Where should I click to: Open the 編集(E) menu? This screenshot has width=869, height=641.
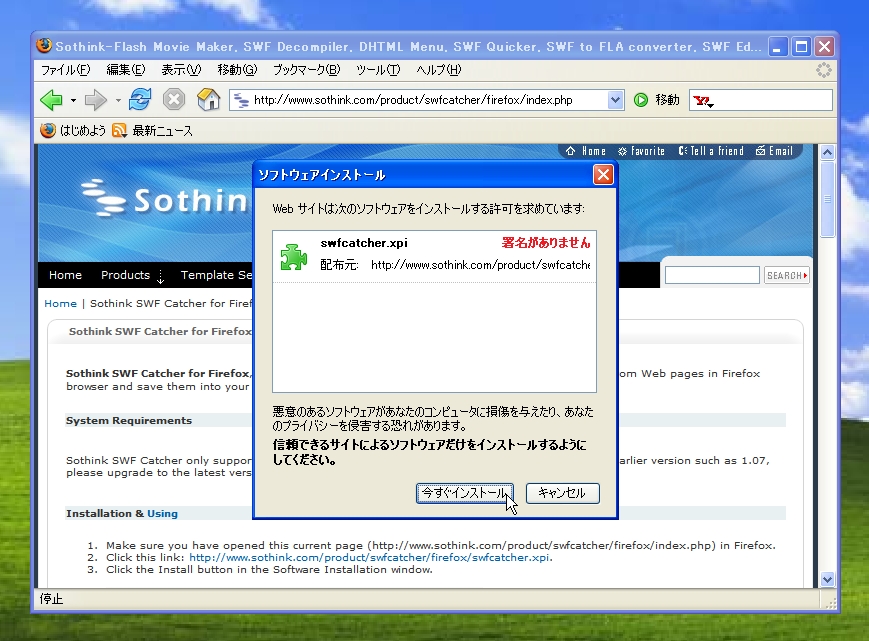(126, 70)
